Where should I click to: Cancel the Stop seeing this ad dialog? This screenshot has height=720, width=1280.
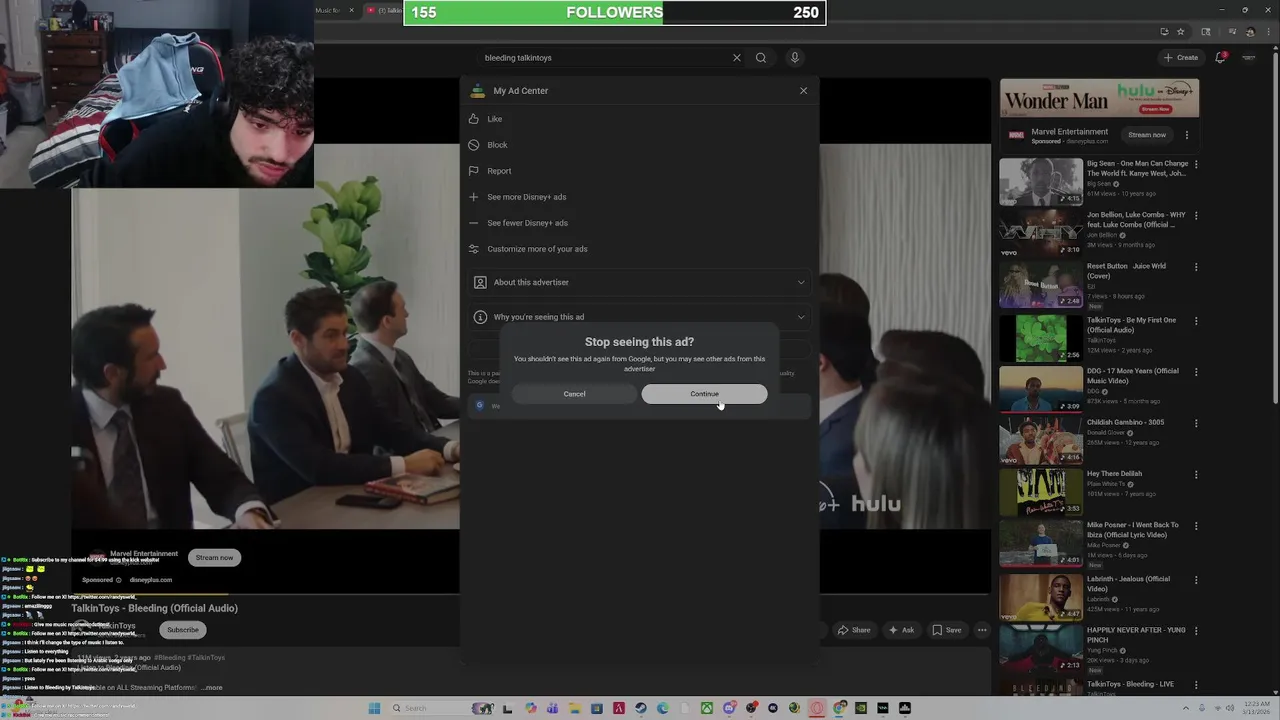pyautogui.click(x=574, y=394)
